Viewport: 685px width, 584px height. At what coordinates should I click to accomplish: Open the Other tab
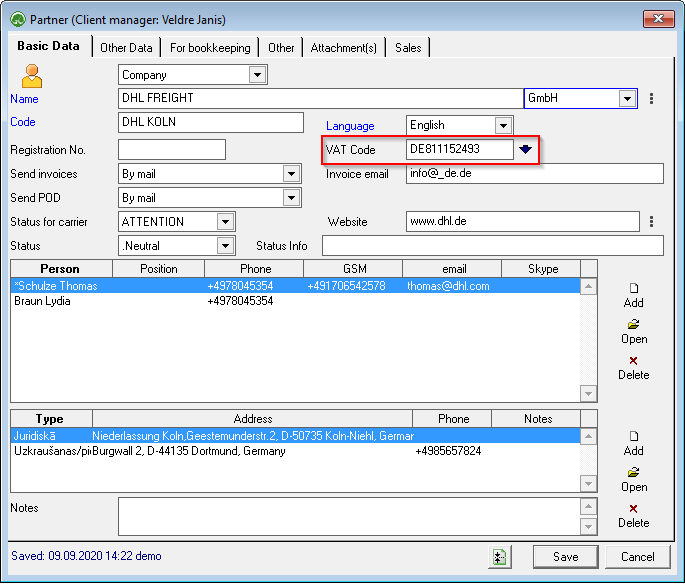281,48
